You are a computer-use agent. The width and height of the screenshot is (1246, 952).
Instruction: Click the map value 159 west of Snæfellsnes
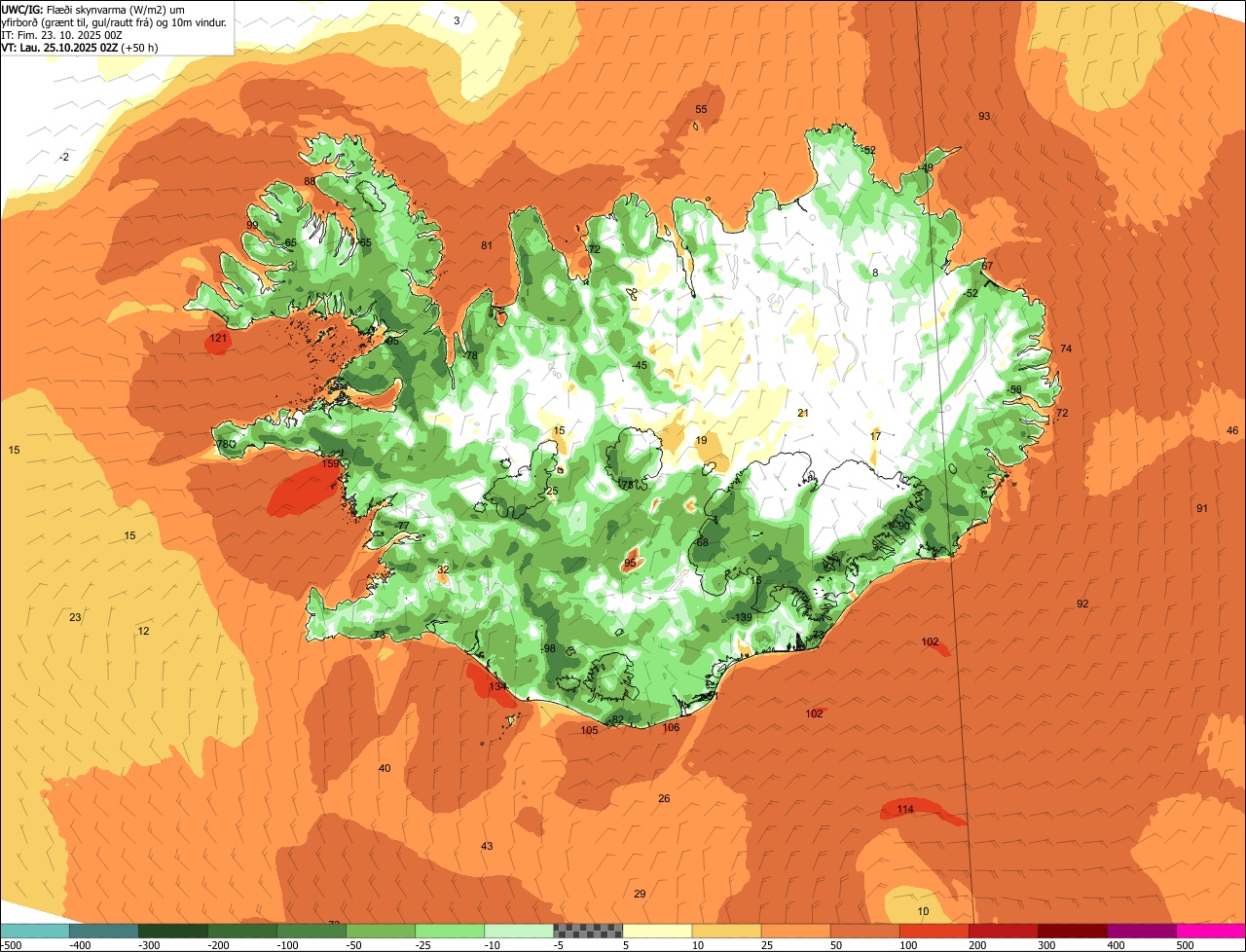pyautogui.click(x=331, y=464)
